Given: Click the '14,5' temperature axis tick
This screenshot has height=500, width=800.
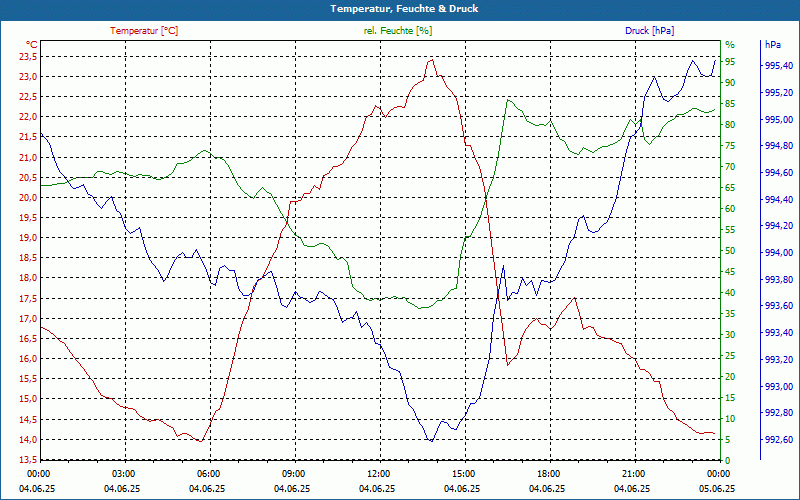Looking at the screenshot, I should click(x=29, y=419).
